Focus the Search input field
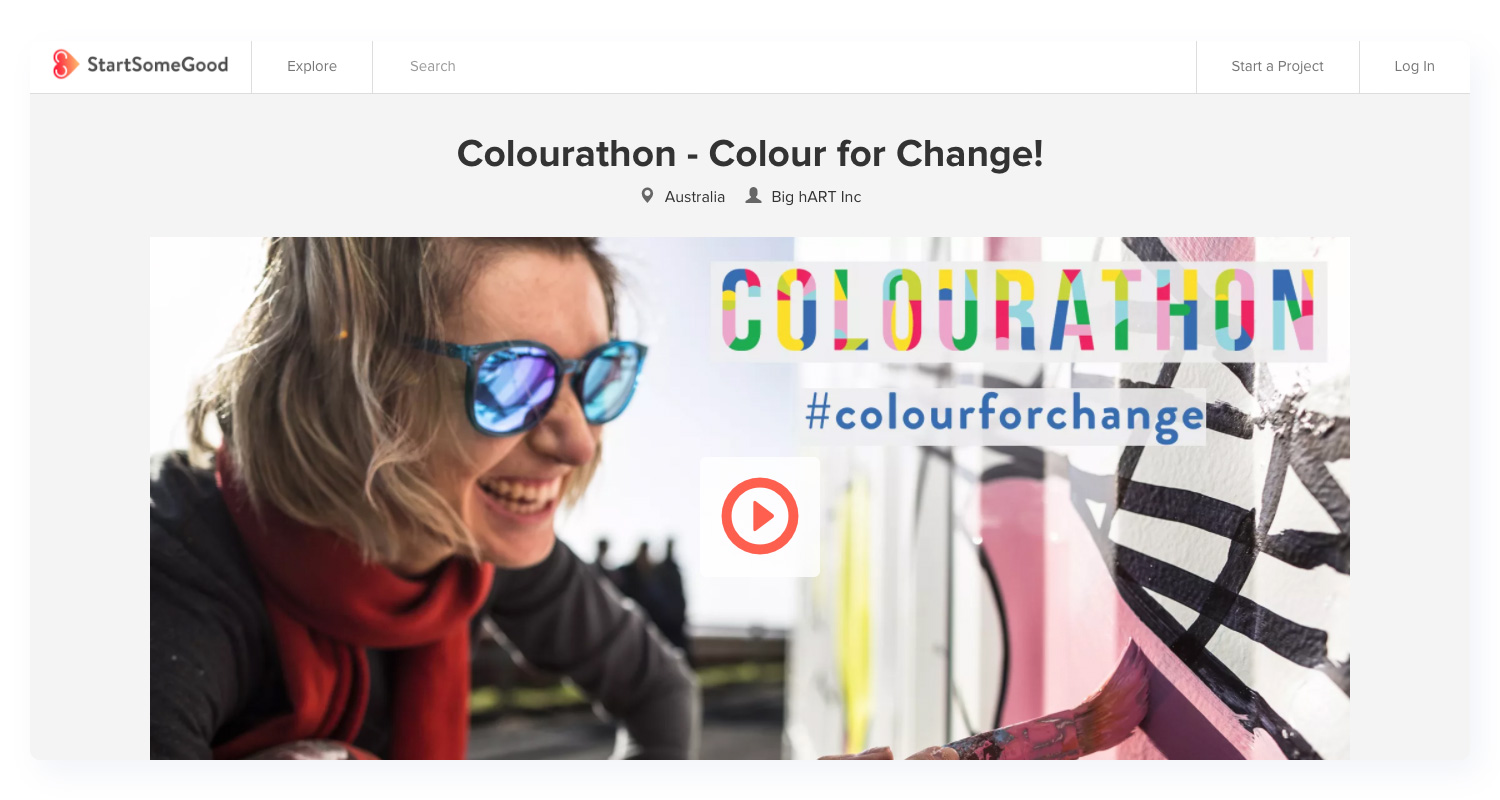The image size is (1500, 800). [784, 66]
